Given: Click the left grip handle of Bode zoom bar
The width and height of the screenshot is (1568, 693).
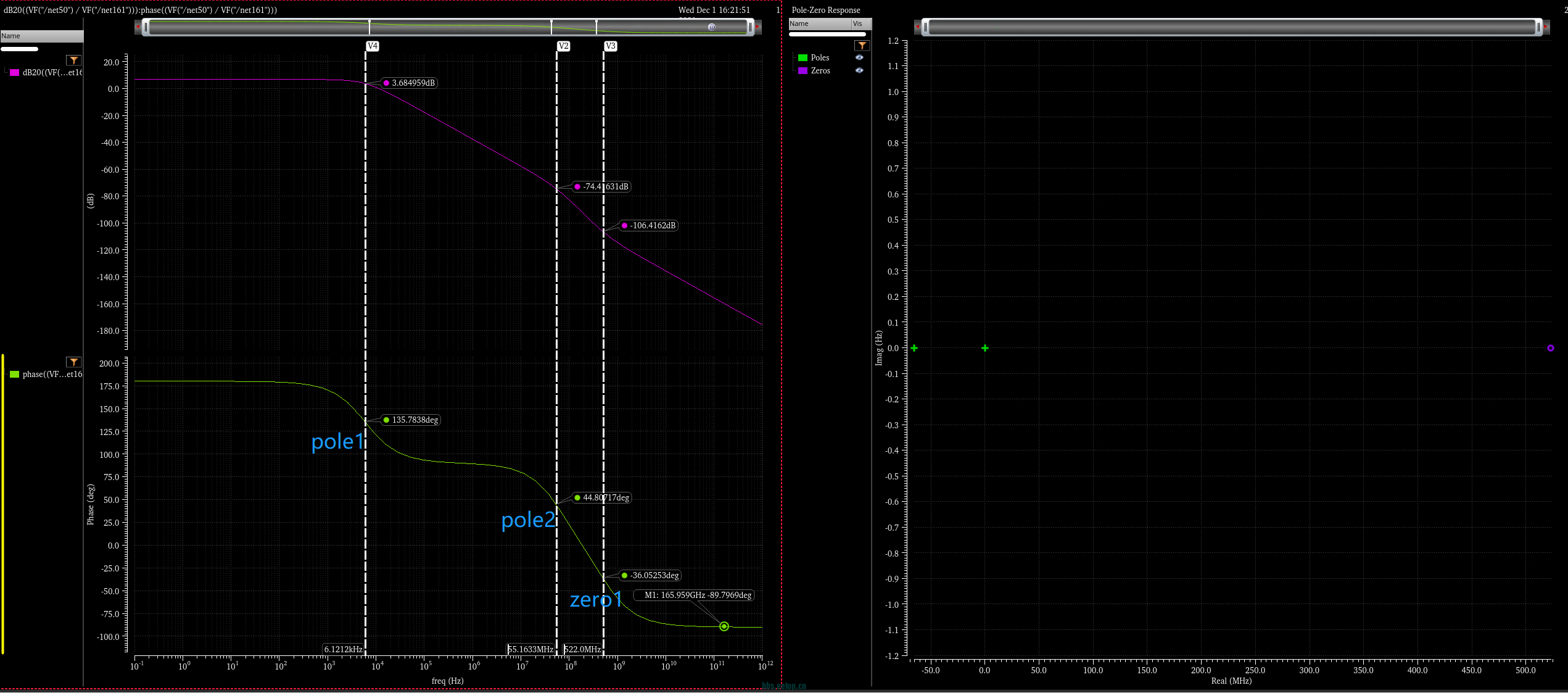Looking at the screenshot, I should (146, 27).
